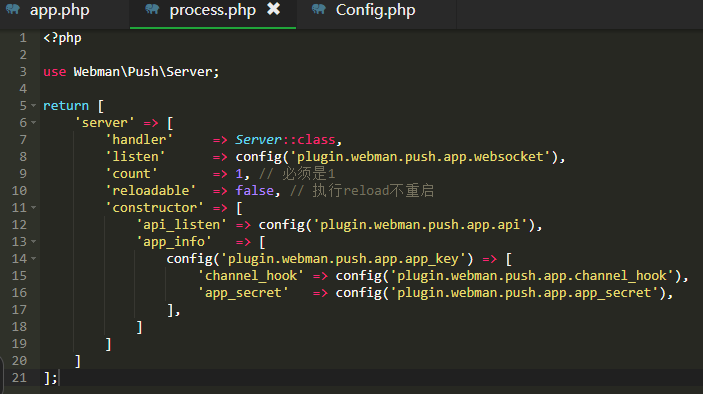
Task: Click the PHP elephant icon on app.php tab
Action: tap(13, 9)
